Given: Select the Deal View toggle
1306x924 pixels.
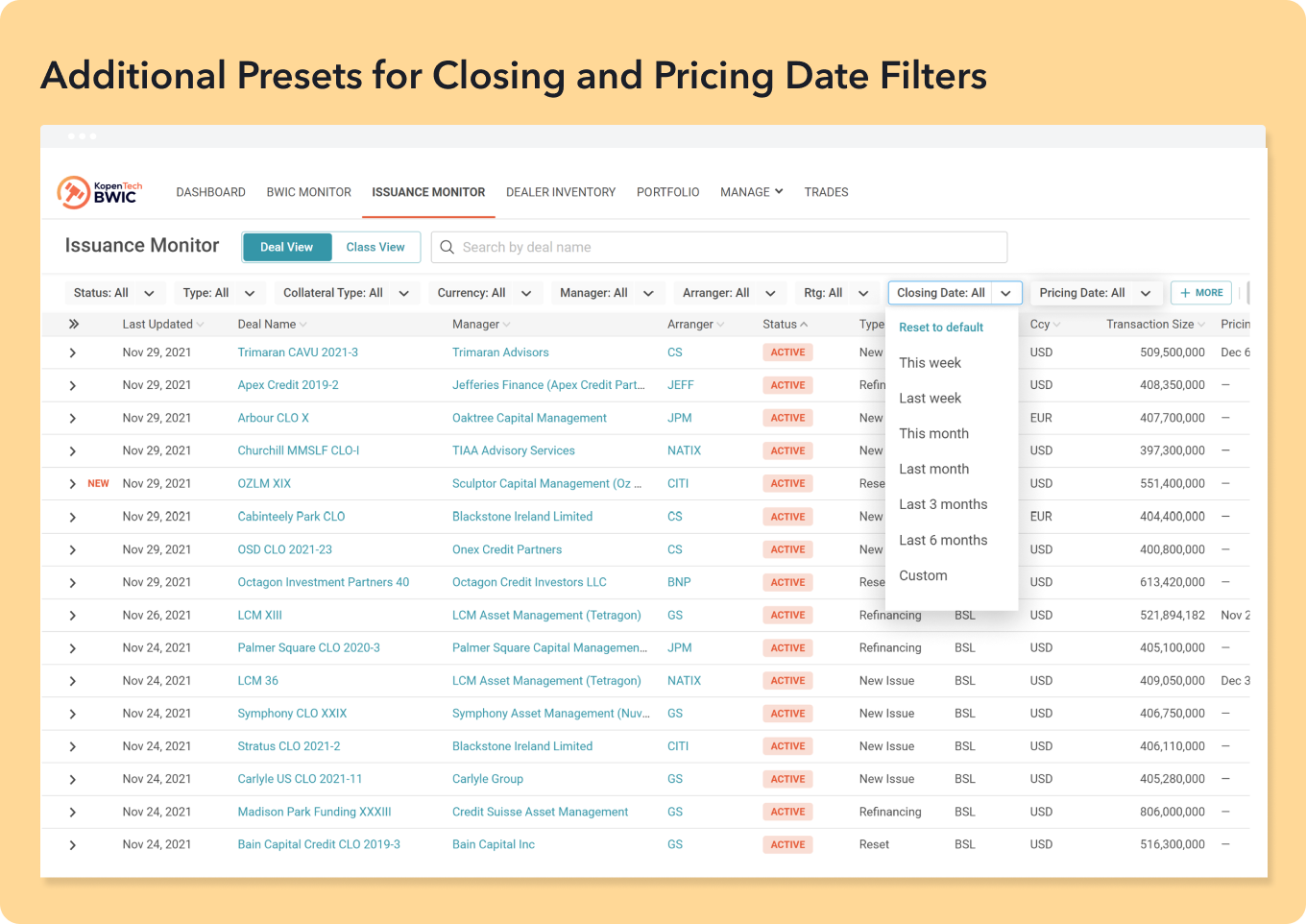Looking at the screenshot, I should coord(286,247).
